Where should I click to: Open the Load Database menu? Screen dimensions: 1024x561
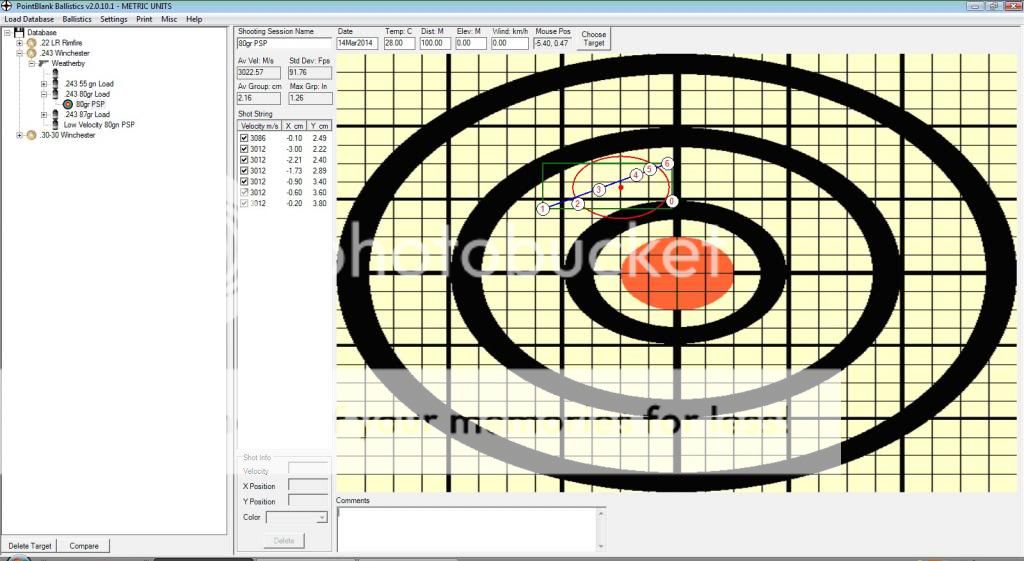coord(29,19)
